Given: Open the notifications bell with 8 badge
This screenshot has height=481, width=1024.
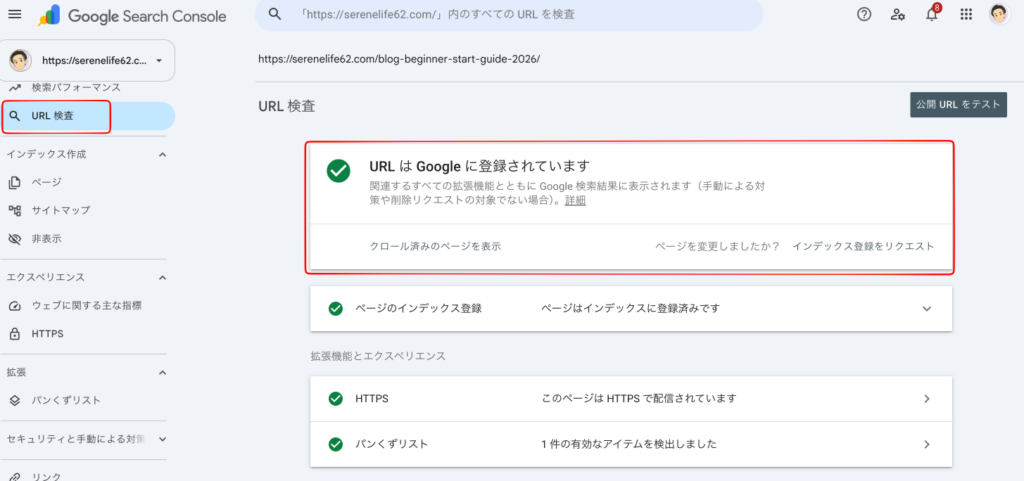Looking at the screenshot, I should (x=933, y=14).
